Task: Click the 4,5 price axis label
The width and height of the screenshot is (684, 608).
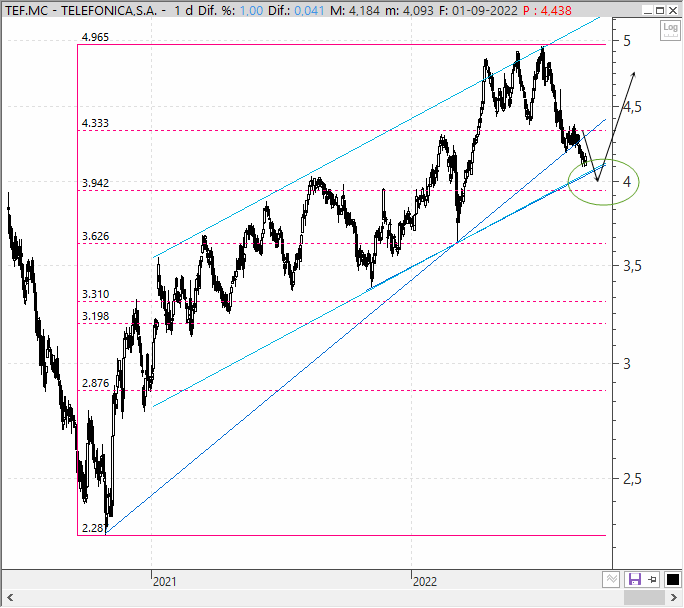Action: point(632,107)
